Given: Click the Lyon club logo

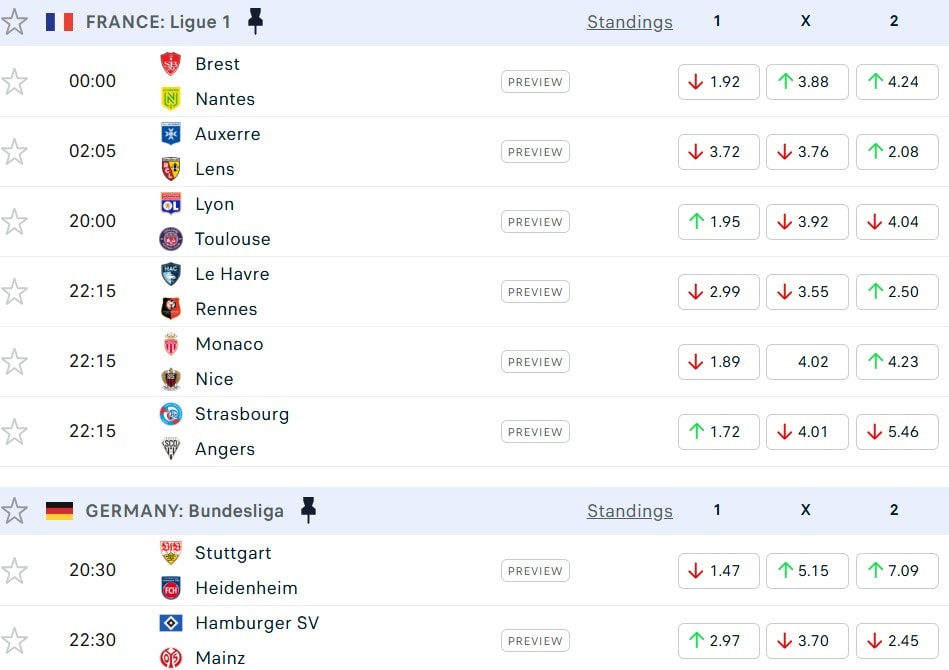Looking at the screenshot, I should (x=171, y=204).
